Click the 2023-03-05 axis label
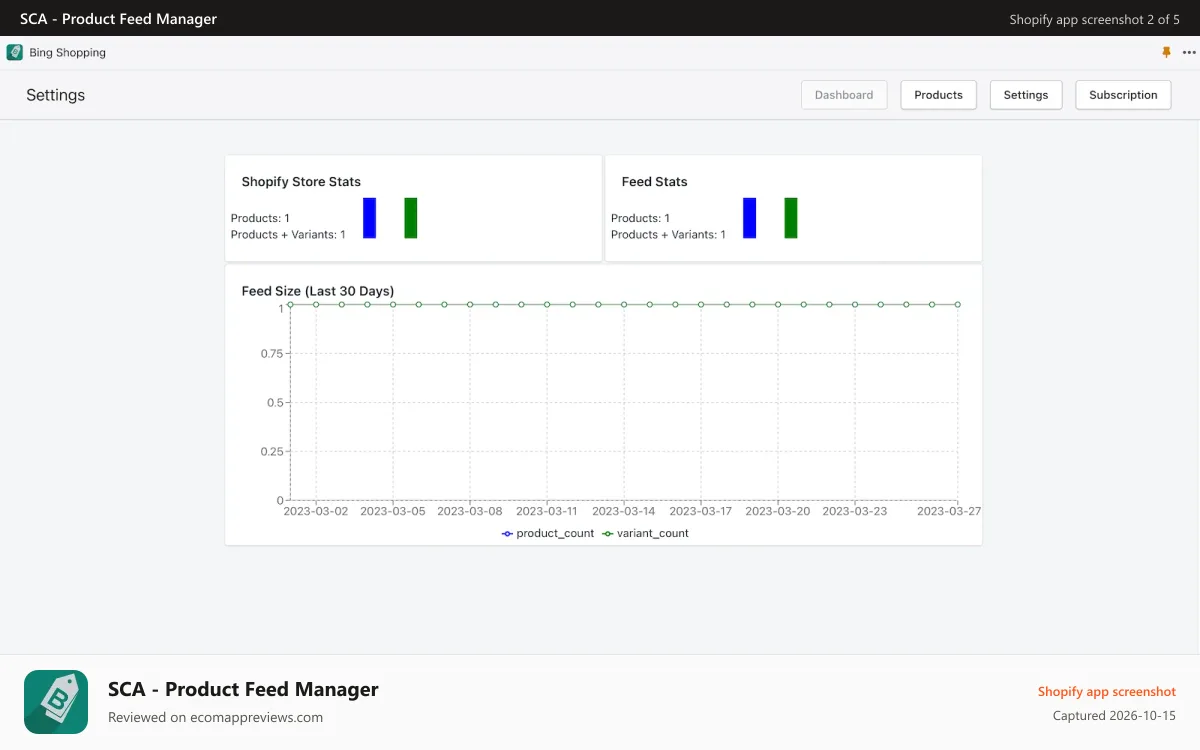This screenshot has height=750, width=1200. [x=393, y=511]
